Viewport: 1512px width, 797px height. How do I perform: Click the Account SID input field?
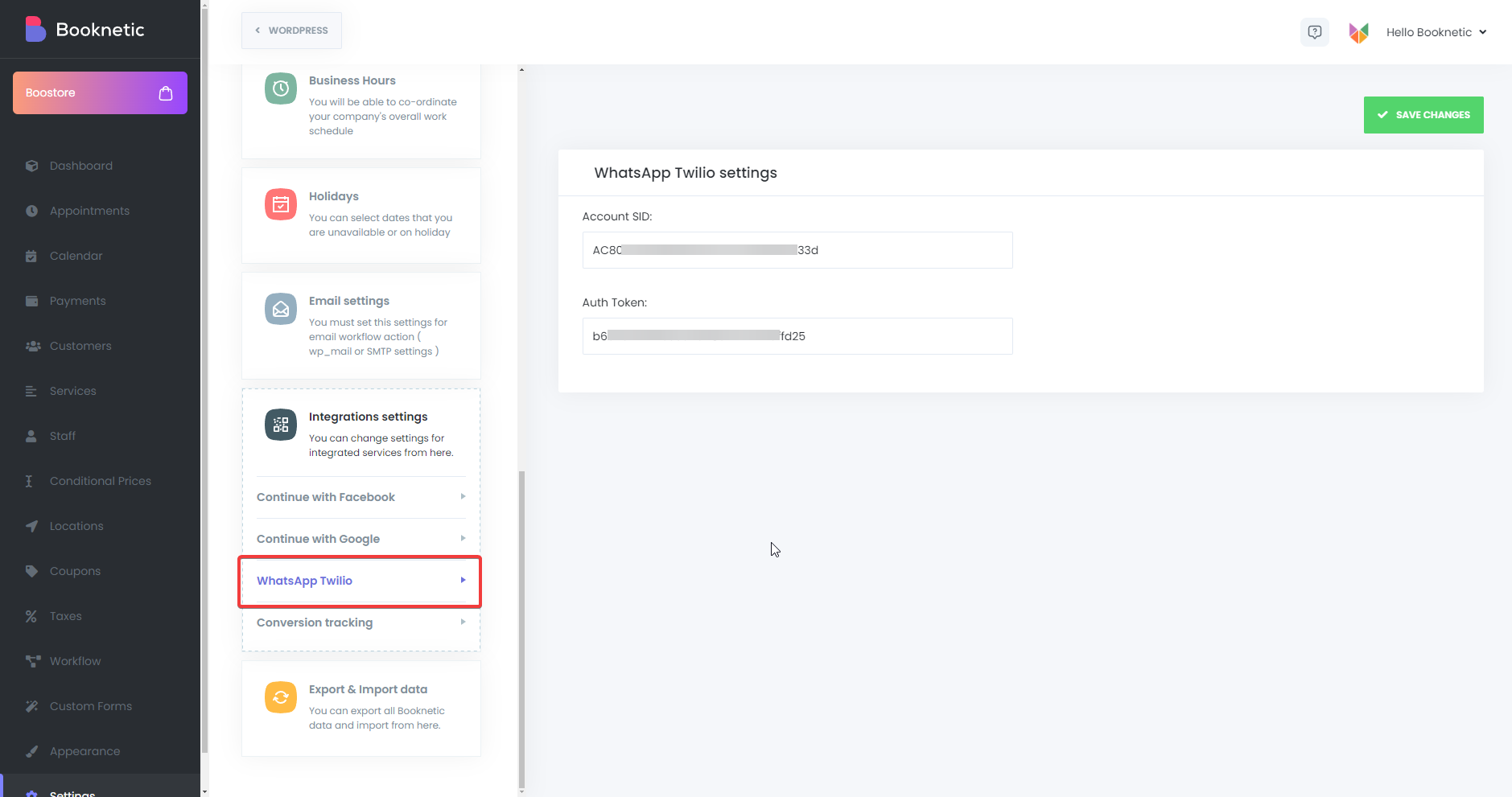click(x=797, y=250)
